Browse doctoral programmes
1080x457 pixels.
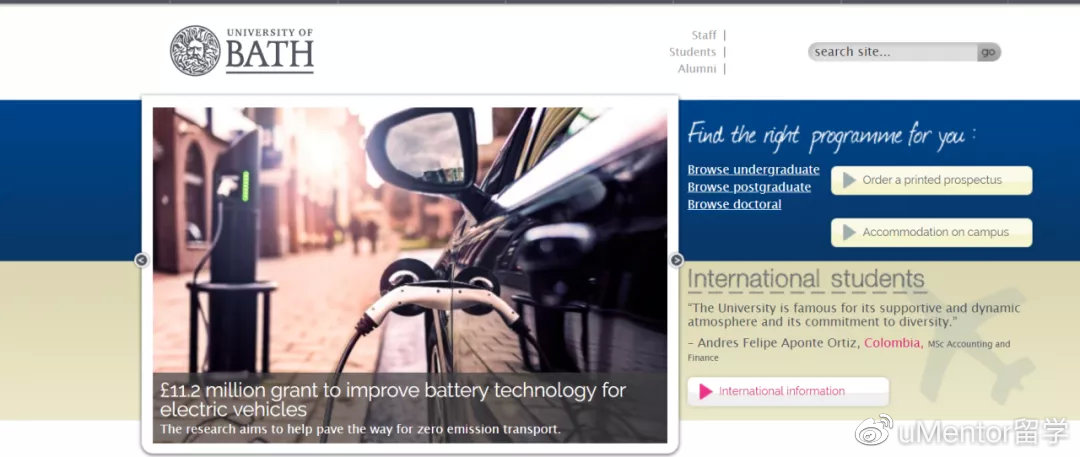coord(734,204)
